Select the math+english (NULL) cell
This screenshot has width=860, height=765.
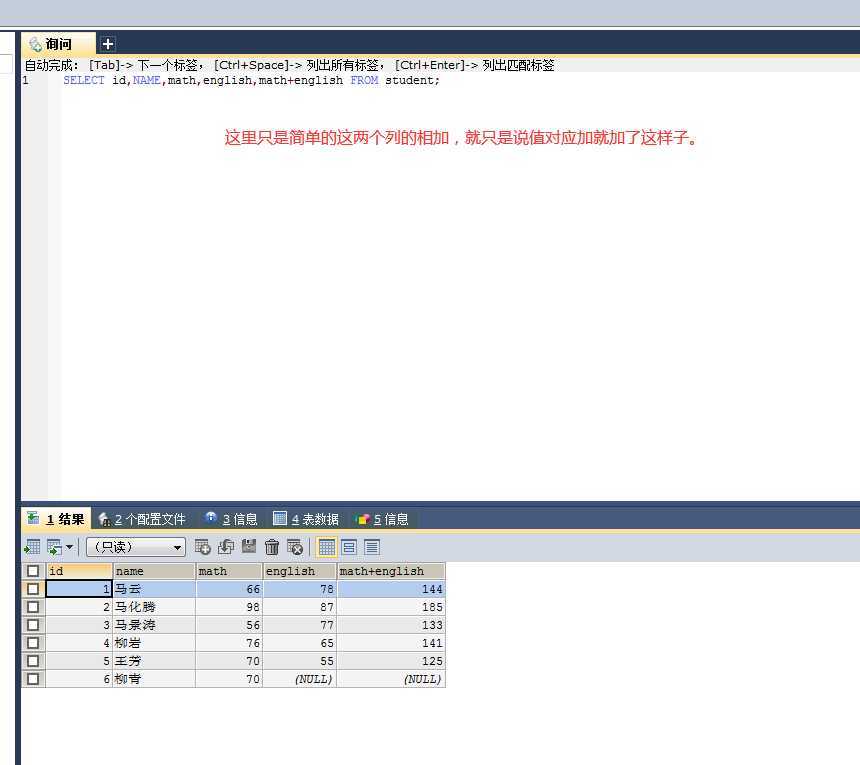(391, 679)
